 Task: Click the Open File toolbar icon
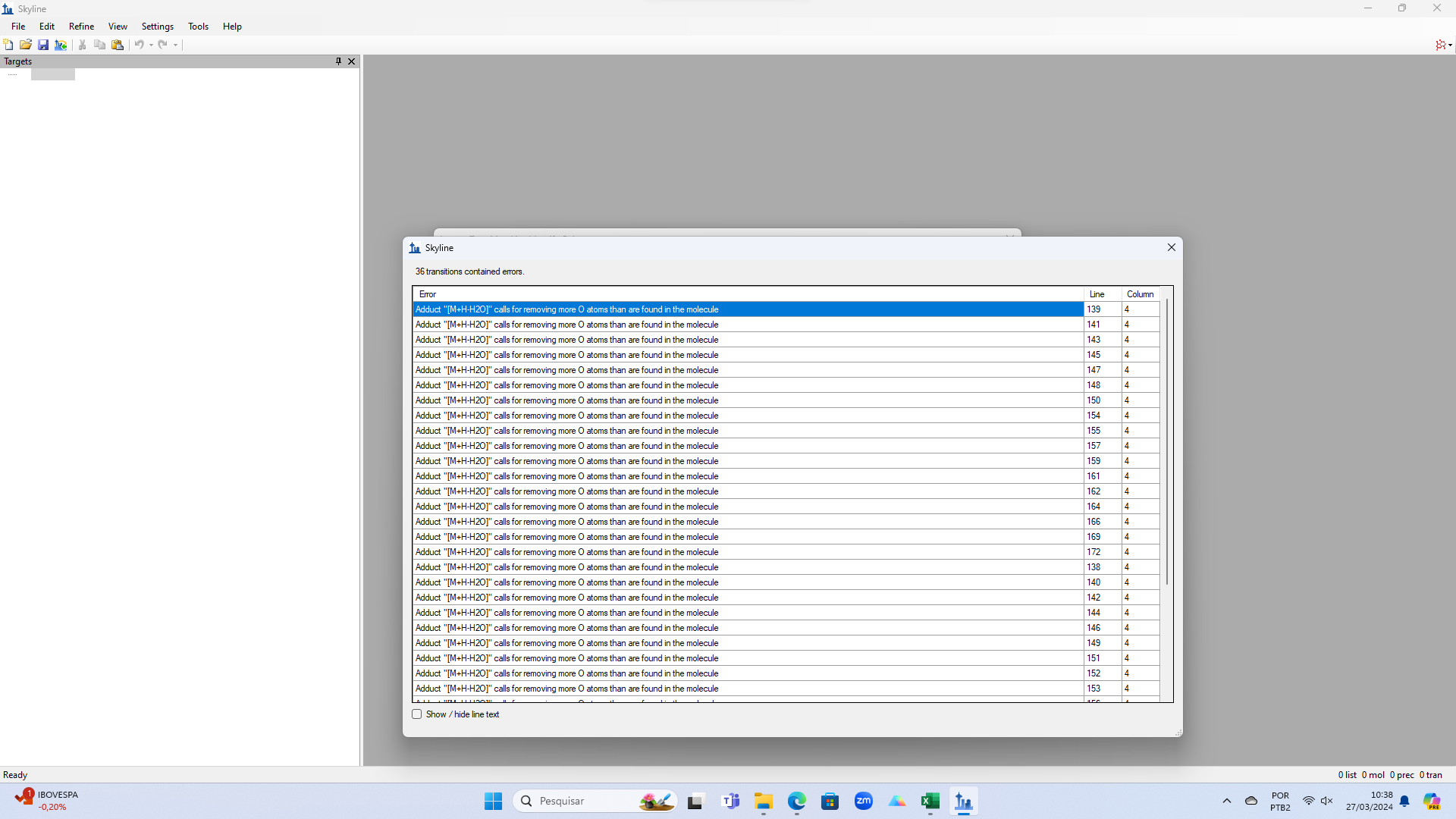(26, 45)
